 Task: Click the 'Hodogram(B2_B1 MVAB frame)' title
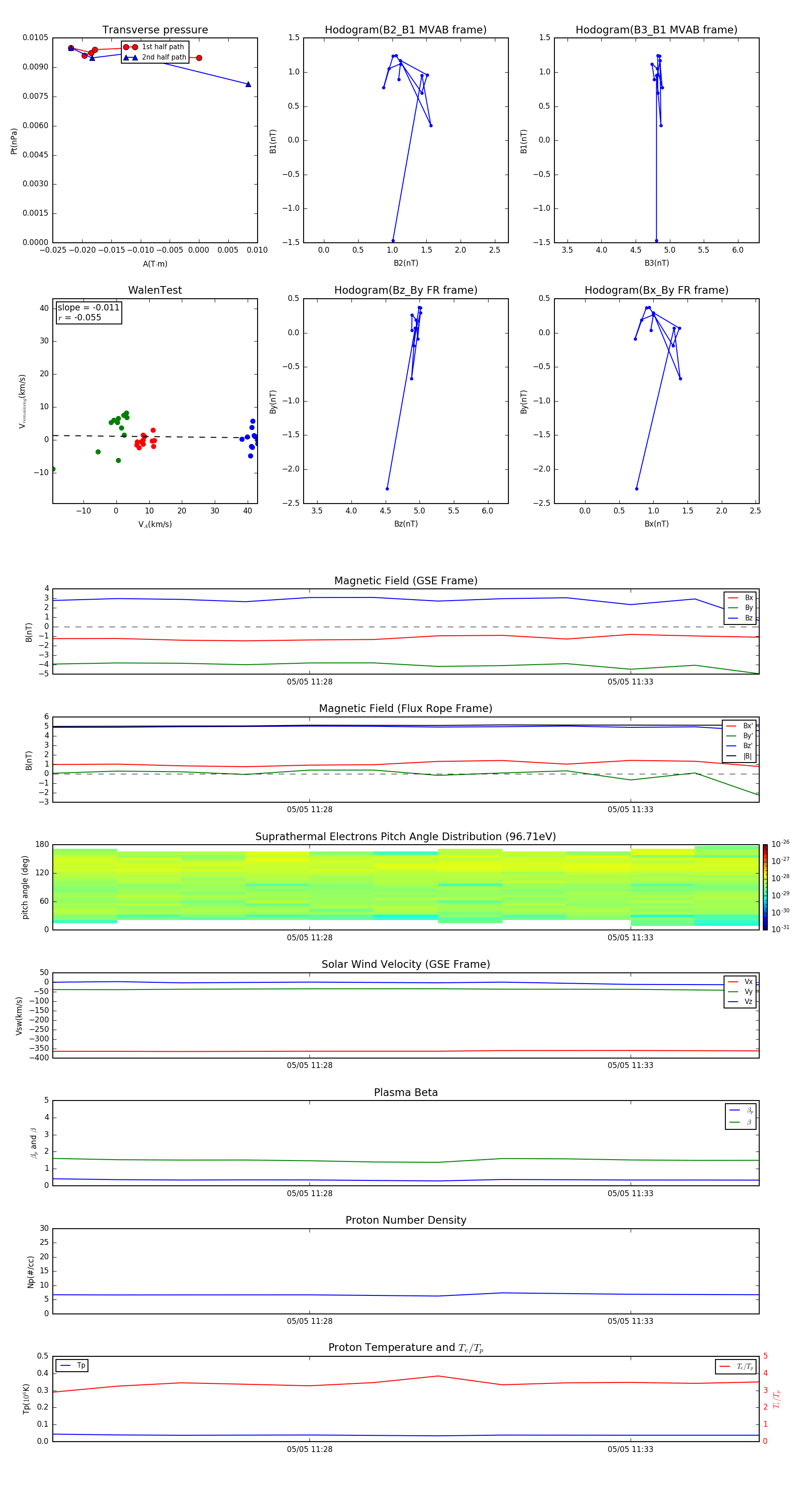coord(406,29)
